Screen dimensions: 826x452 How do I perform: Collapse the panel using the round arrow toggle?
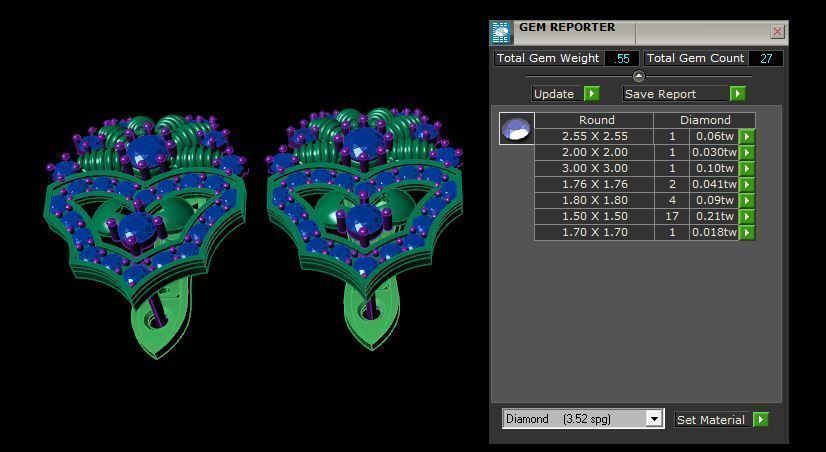(638, 76)
